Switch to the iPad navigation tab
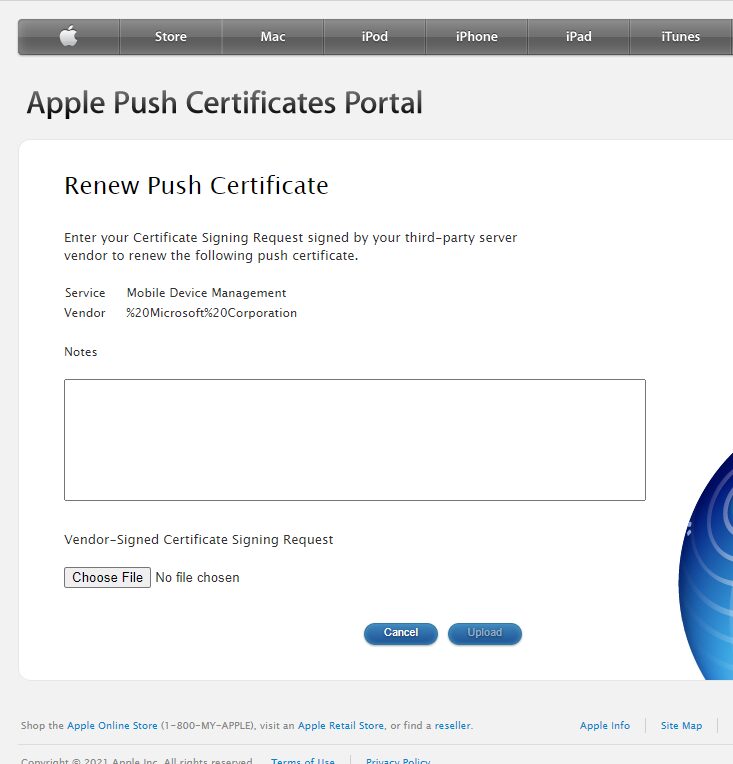 click(578, 37)
